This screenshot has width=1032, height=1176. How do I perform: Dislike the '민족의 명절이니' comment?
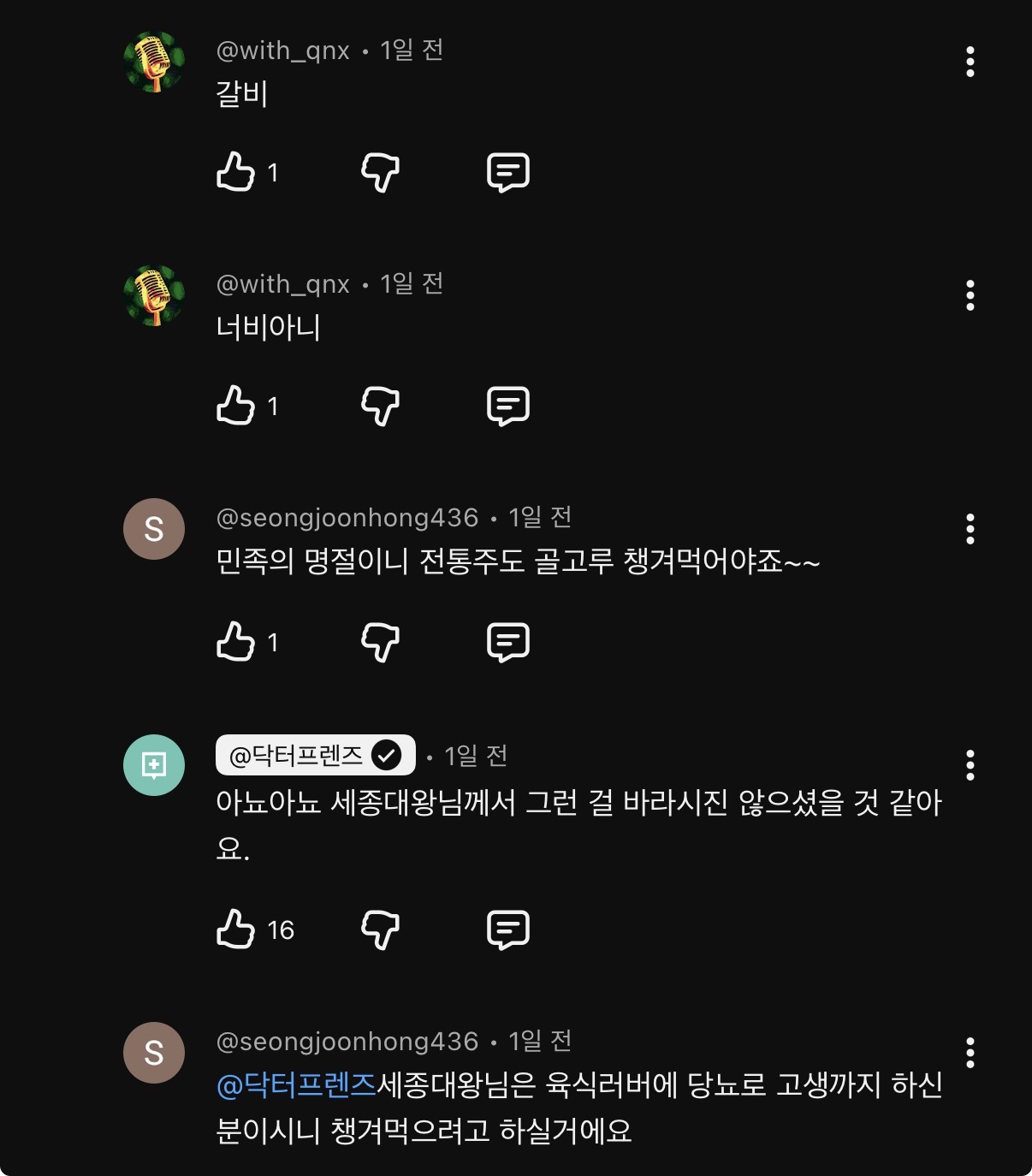pyautogui.click(x=380, y=642)
